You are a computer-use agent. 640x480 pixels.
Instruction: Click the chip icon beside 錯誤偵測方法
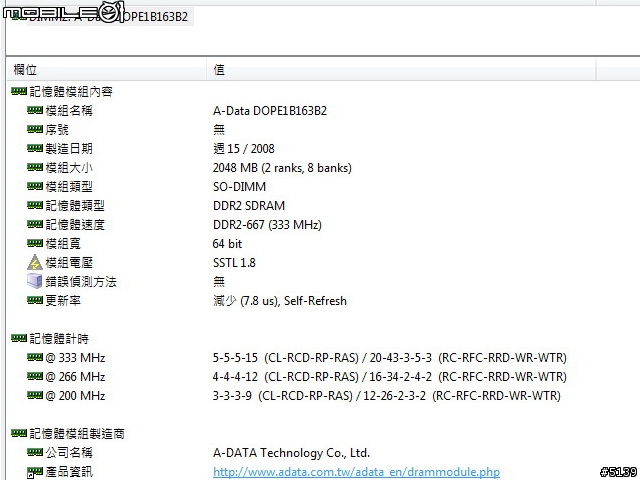[35, 281]
